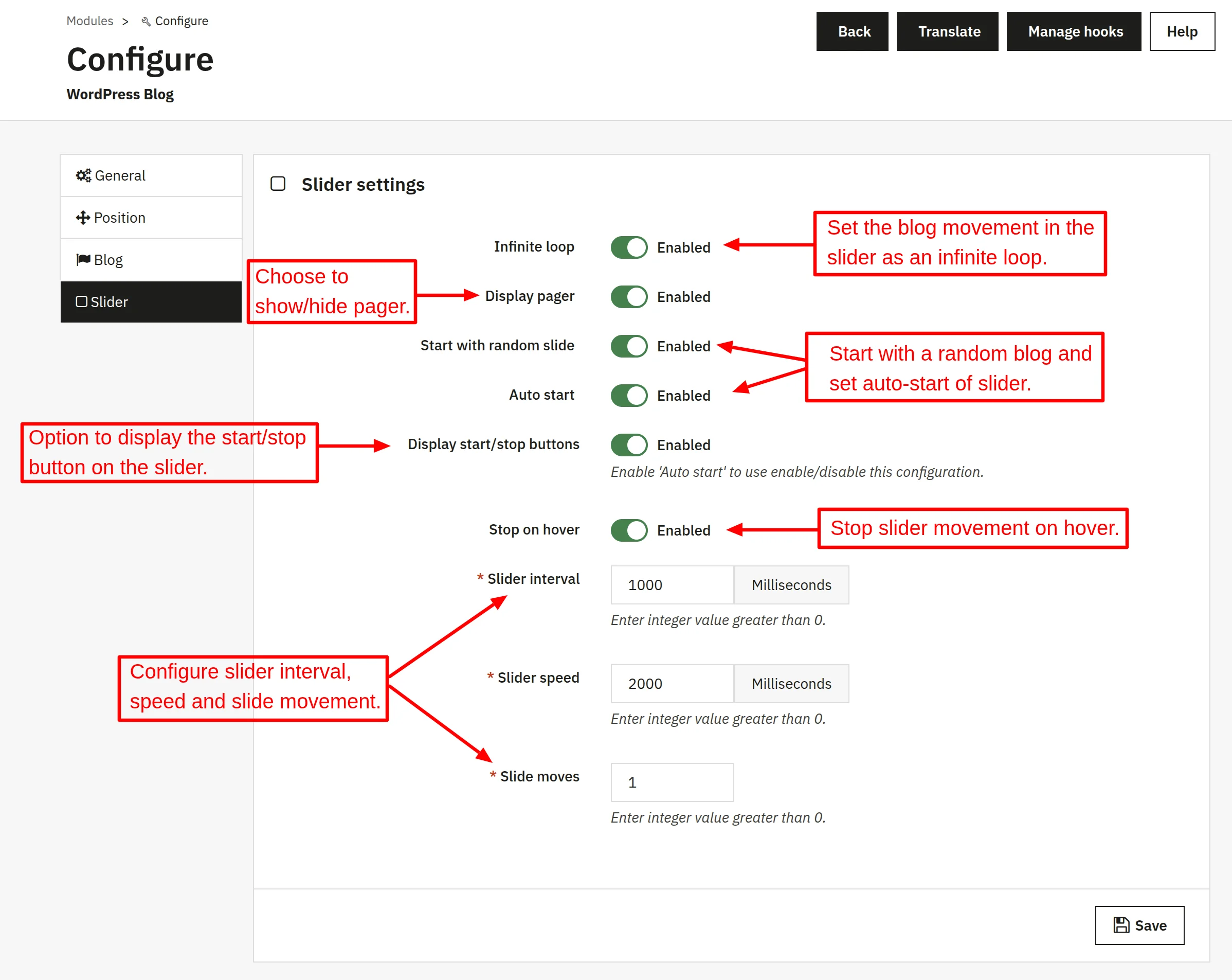Click the Slide moves label

pyautogui.click(x=539, y=776)
